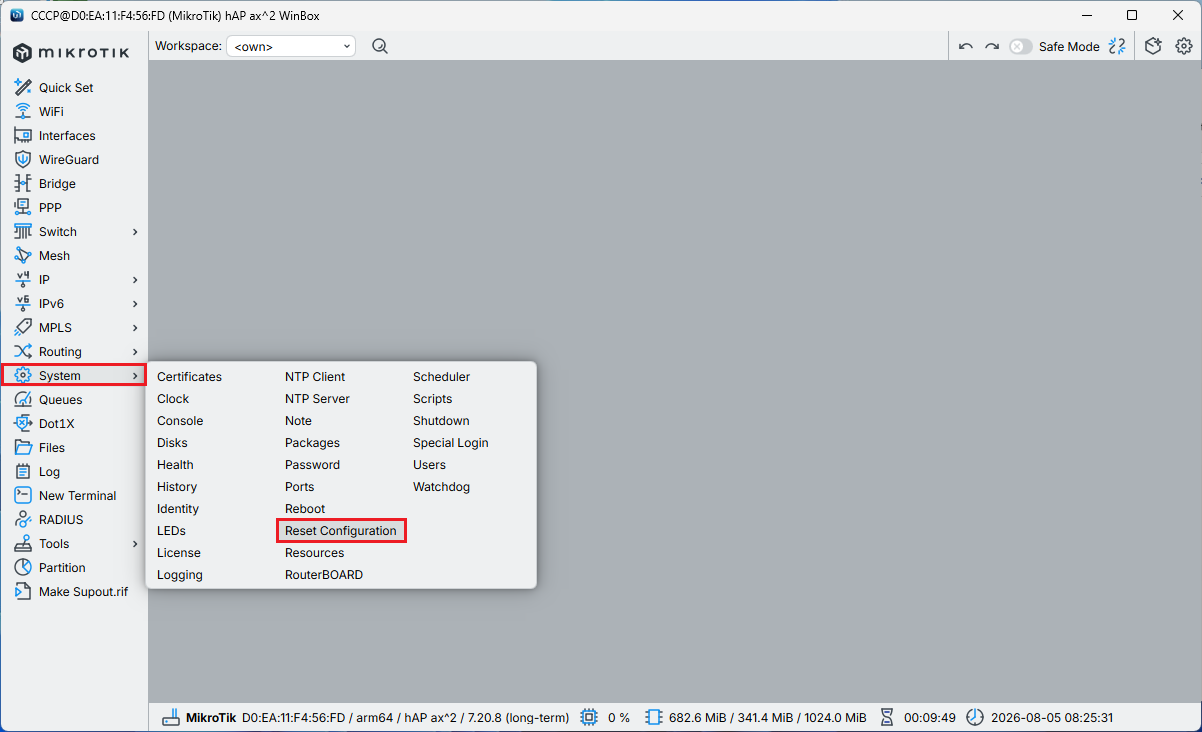Open Password from System menu
This screenshot has height=732, width=1202.
click(312, 465)
